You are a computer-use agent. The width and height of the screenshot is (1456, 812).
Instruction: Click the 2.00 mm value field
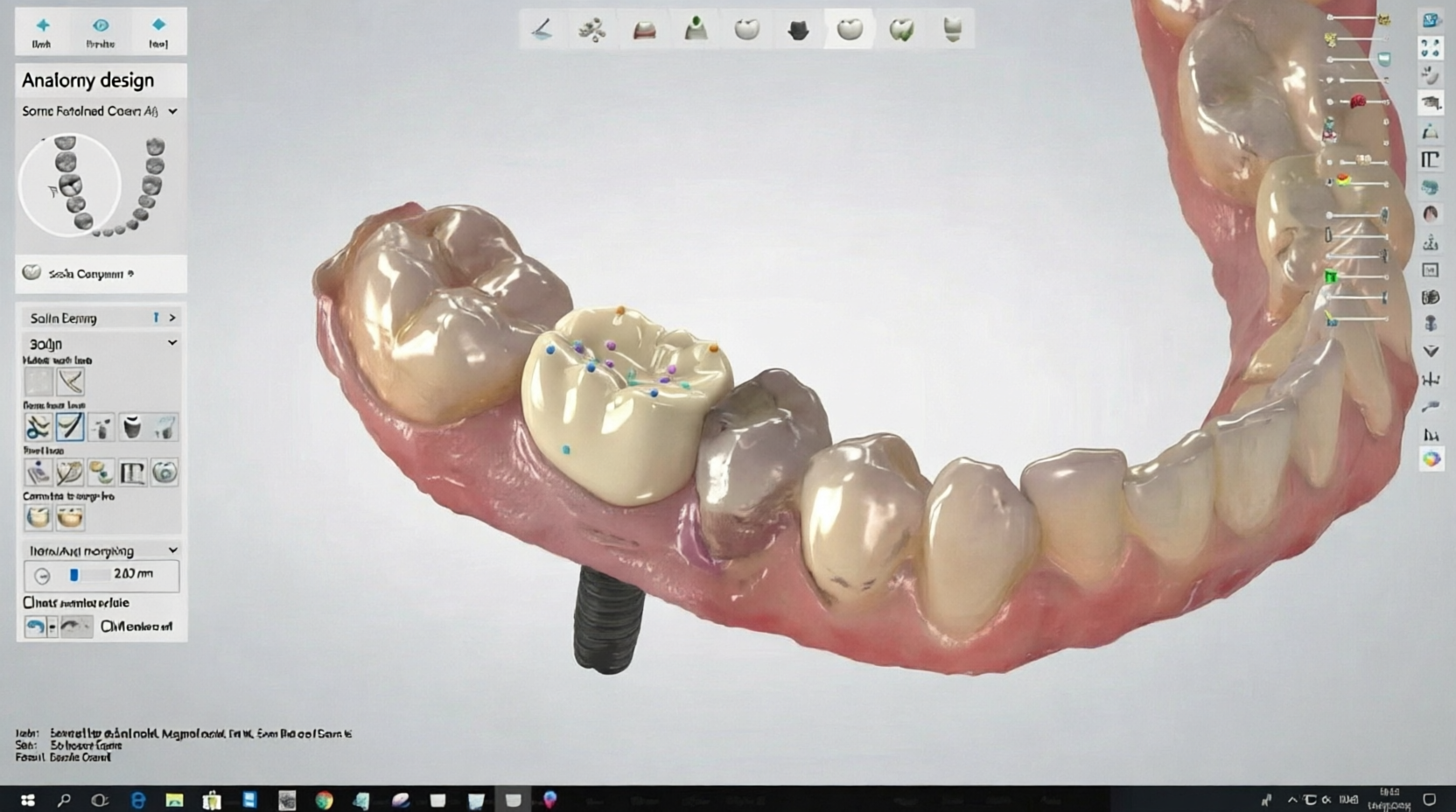click(x=133, y=574)
